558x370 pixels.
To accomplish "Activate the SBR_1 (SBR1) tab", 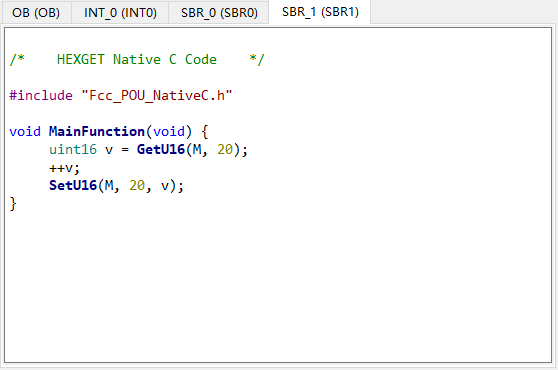I will (x=320, y=12).
